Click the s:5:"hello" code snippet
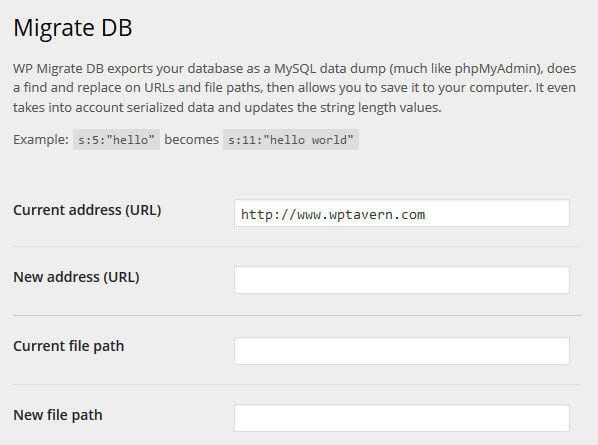Screen dimensions: 598x445 pos(116,140)
